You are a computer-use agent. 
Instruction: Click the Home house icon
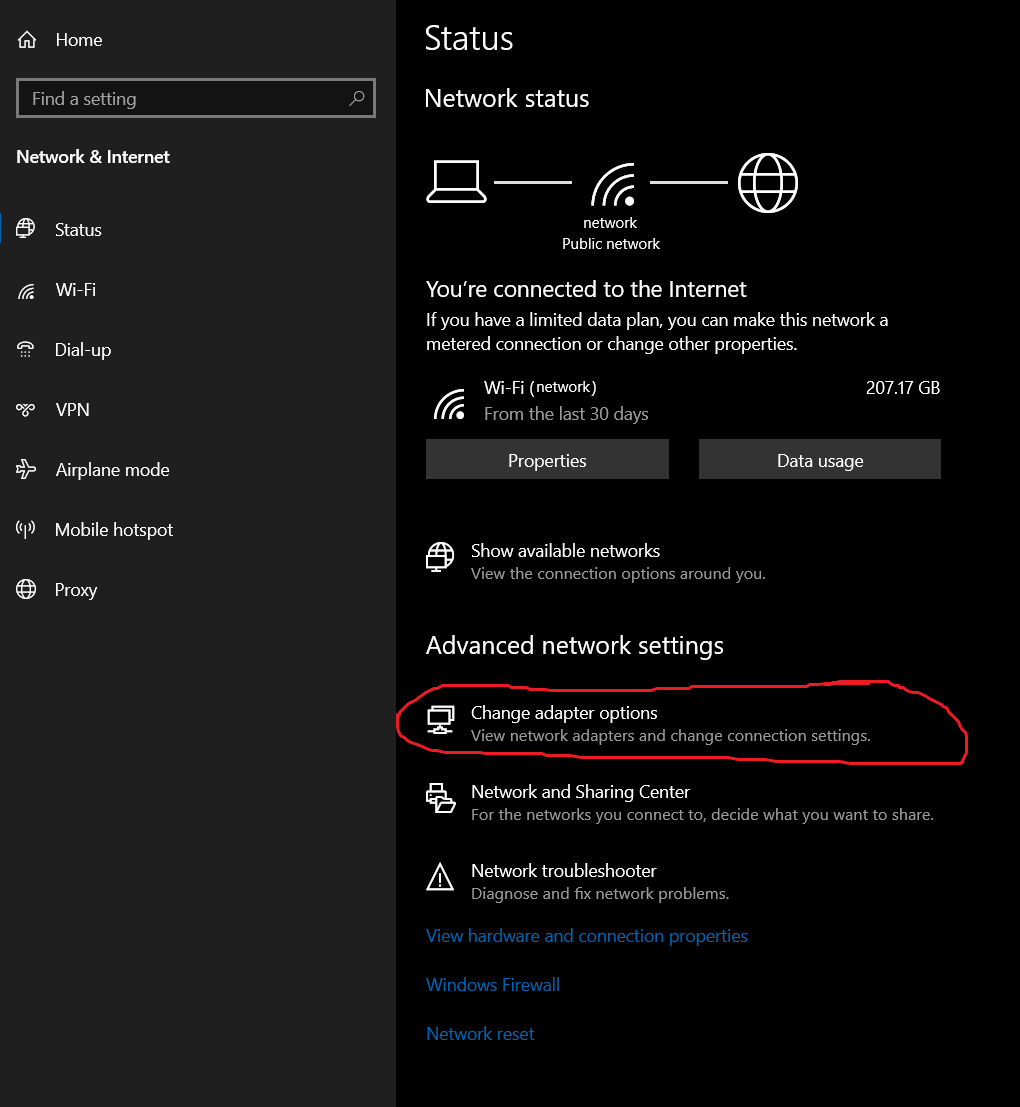[27, 40]
